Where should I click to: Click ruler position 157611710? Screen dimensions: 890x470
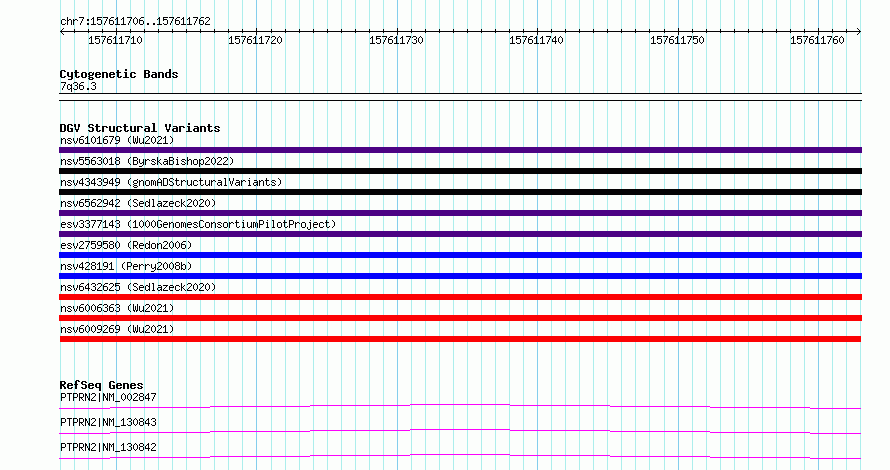[116, 40]
